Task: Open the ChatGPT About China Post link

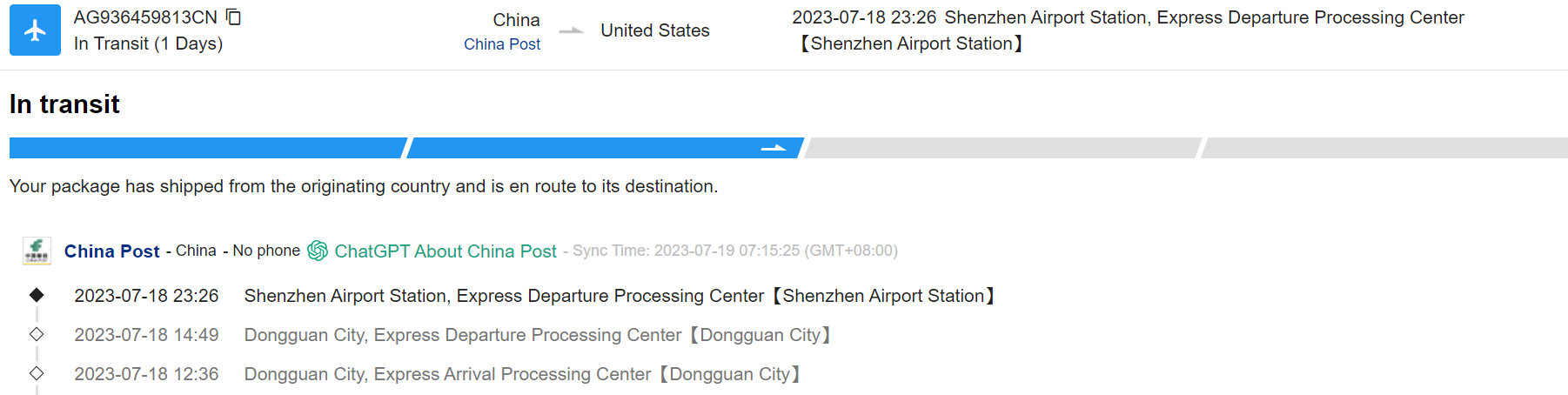Action: point(445,251)
